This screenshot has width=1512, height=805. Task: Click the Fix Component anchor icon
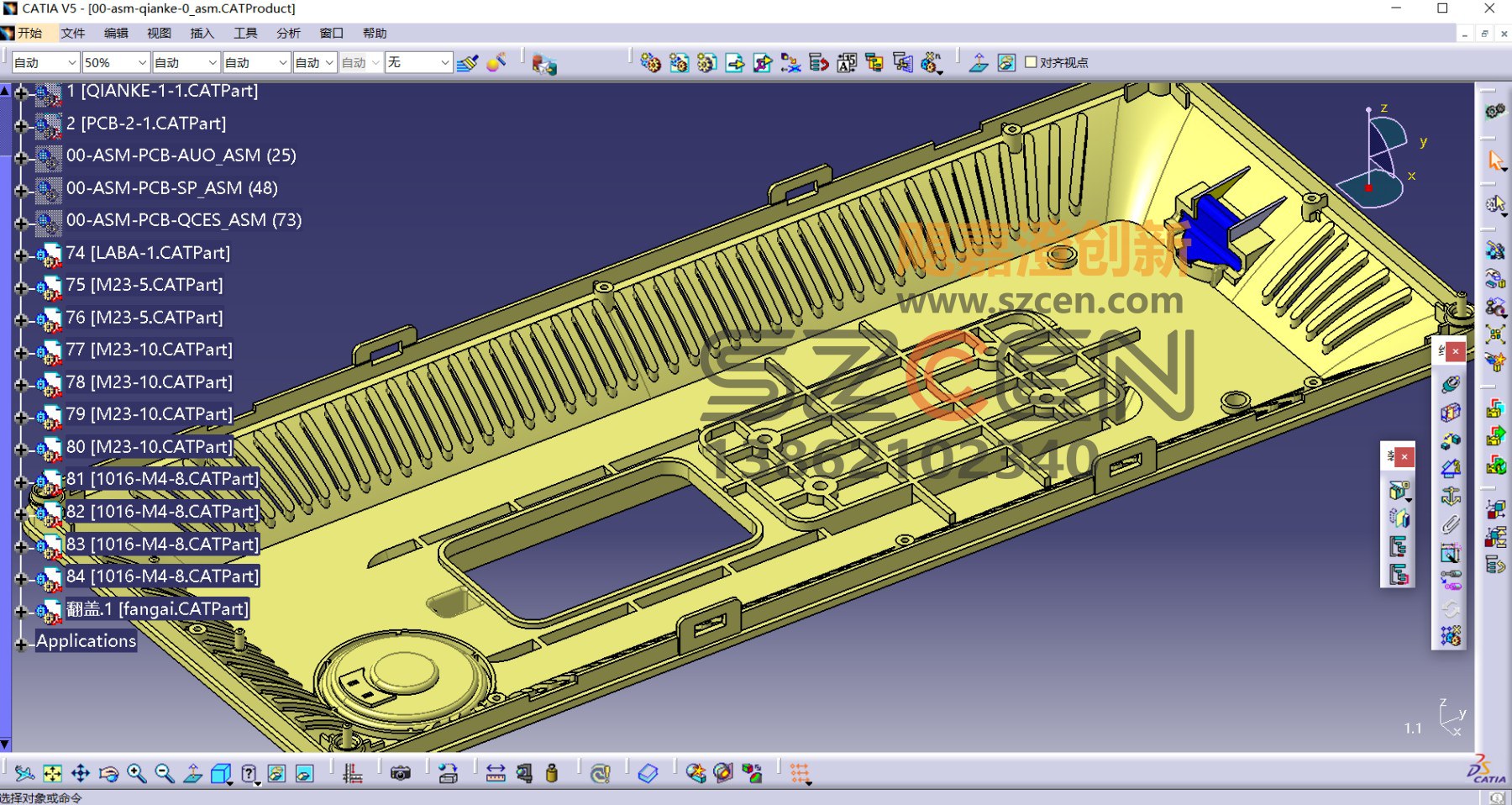point(1451,496)
